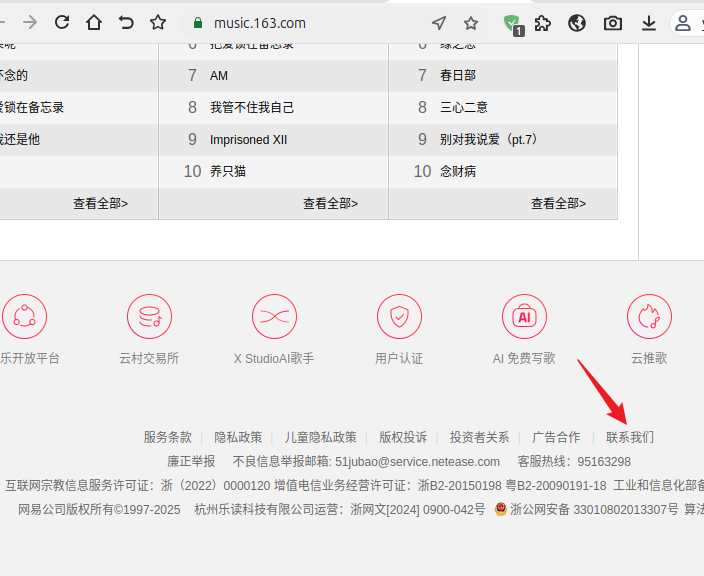The width and height of the screenshot is (704, 576).
Task: Reload the page with the refresh icon
Action: click(x=62, y=22)
